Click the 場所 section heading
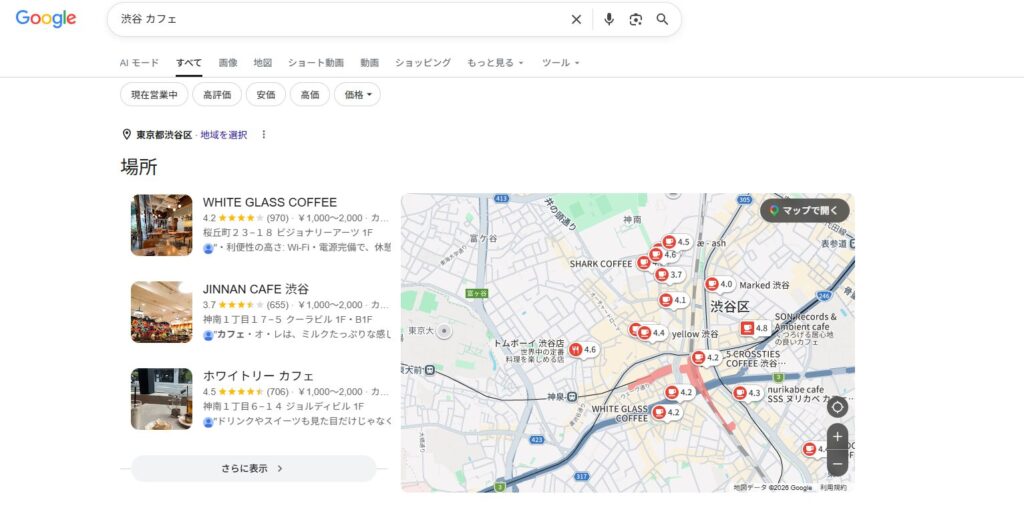The image size is (1024, 514). 139,167
